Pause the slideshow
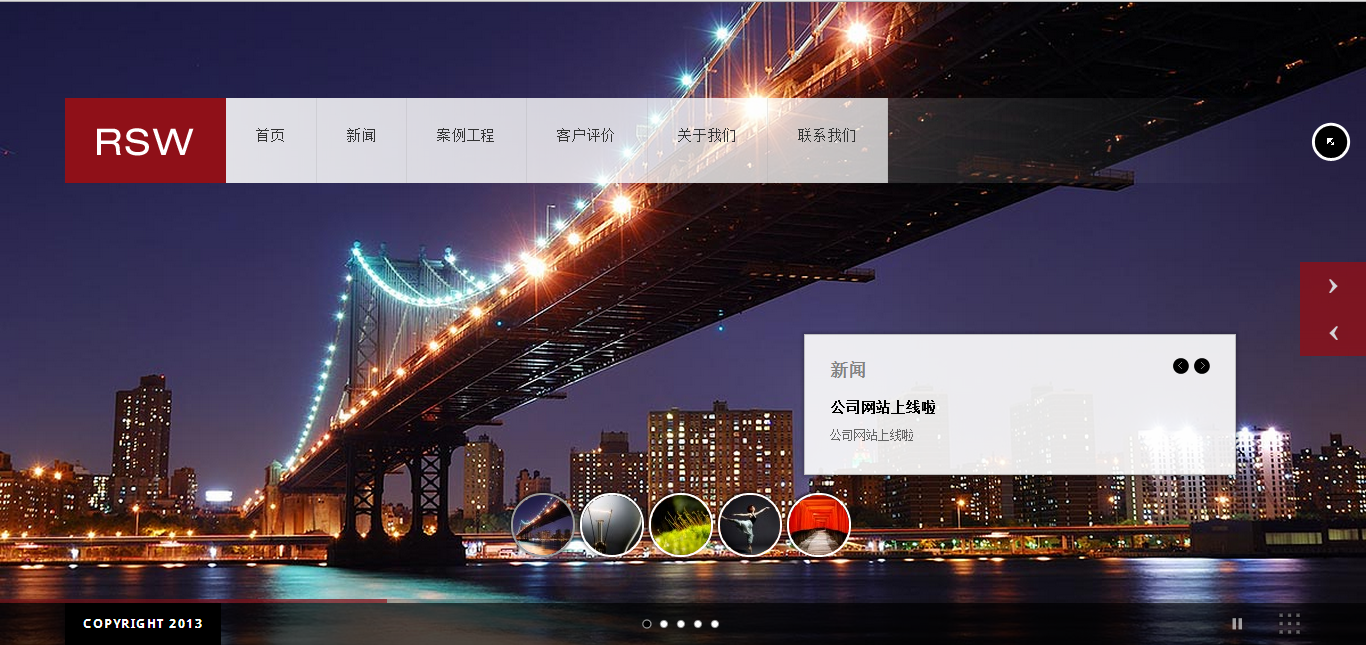The width and height of the screenshot is (1366, 645). pos(1237,624)
